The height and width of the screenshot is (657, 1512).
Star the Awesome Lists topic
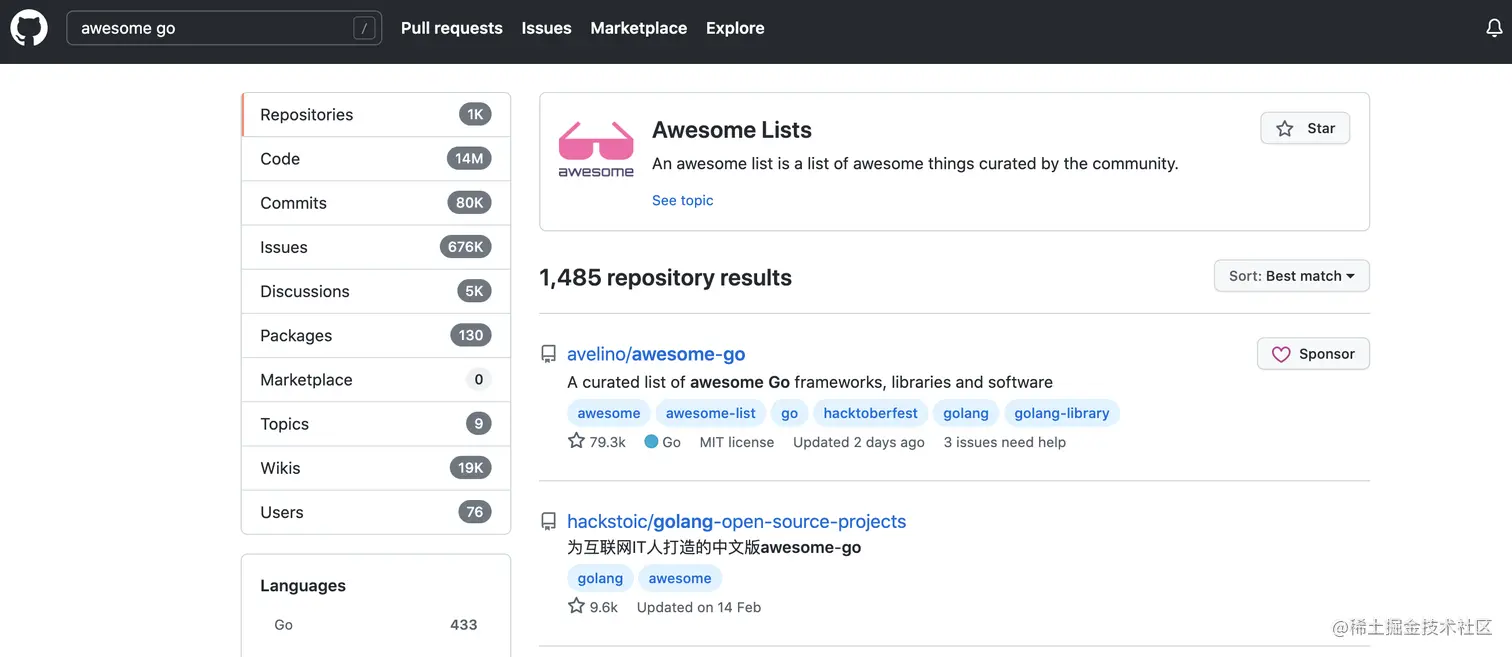(x=1305, y=128)
